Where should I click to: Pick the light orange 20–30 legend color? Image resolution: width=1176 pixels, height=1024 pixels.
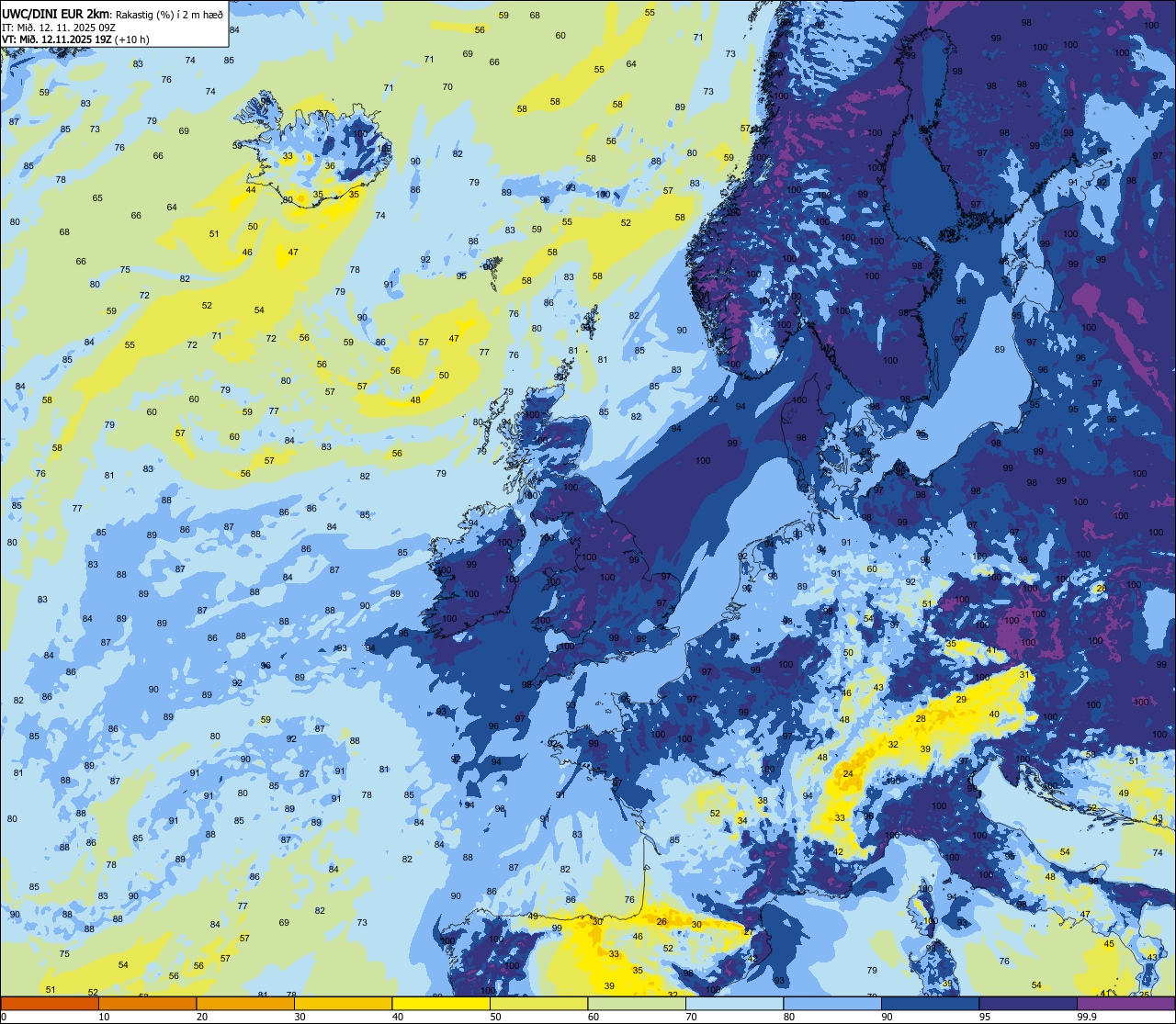pos(245,1003)
